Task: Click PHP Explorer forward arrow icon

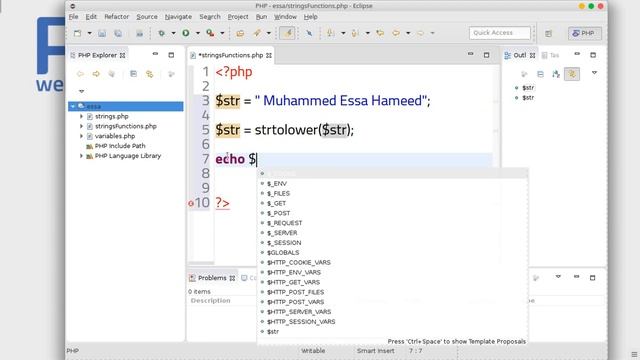Action: (x=96, y=74)
